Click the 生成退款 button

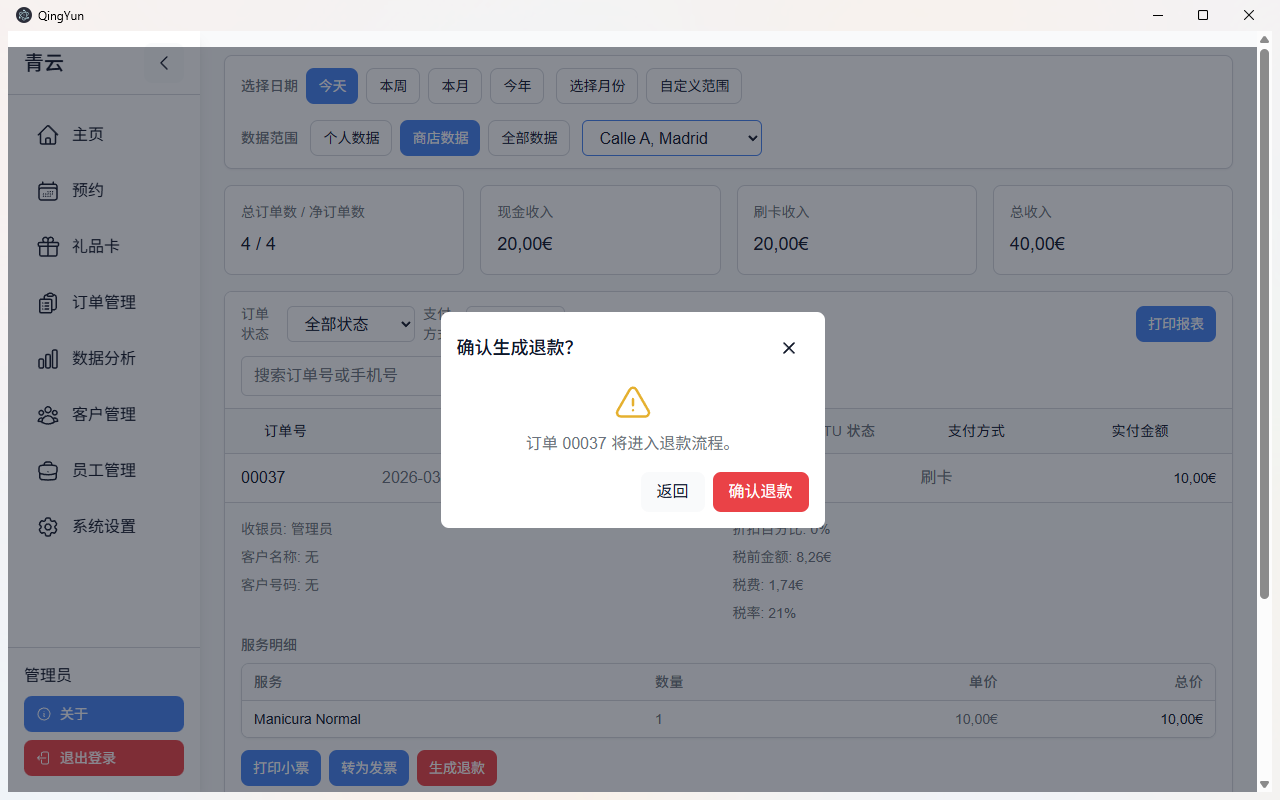457,768
